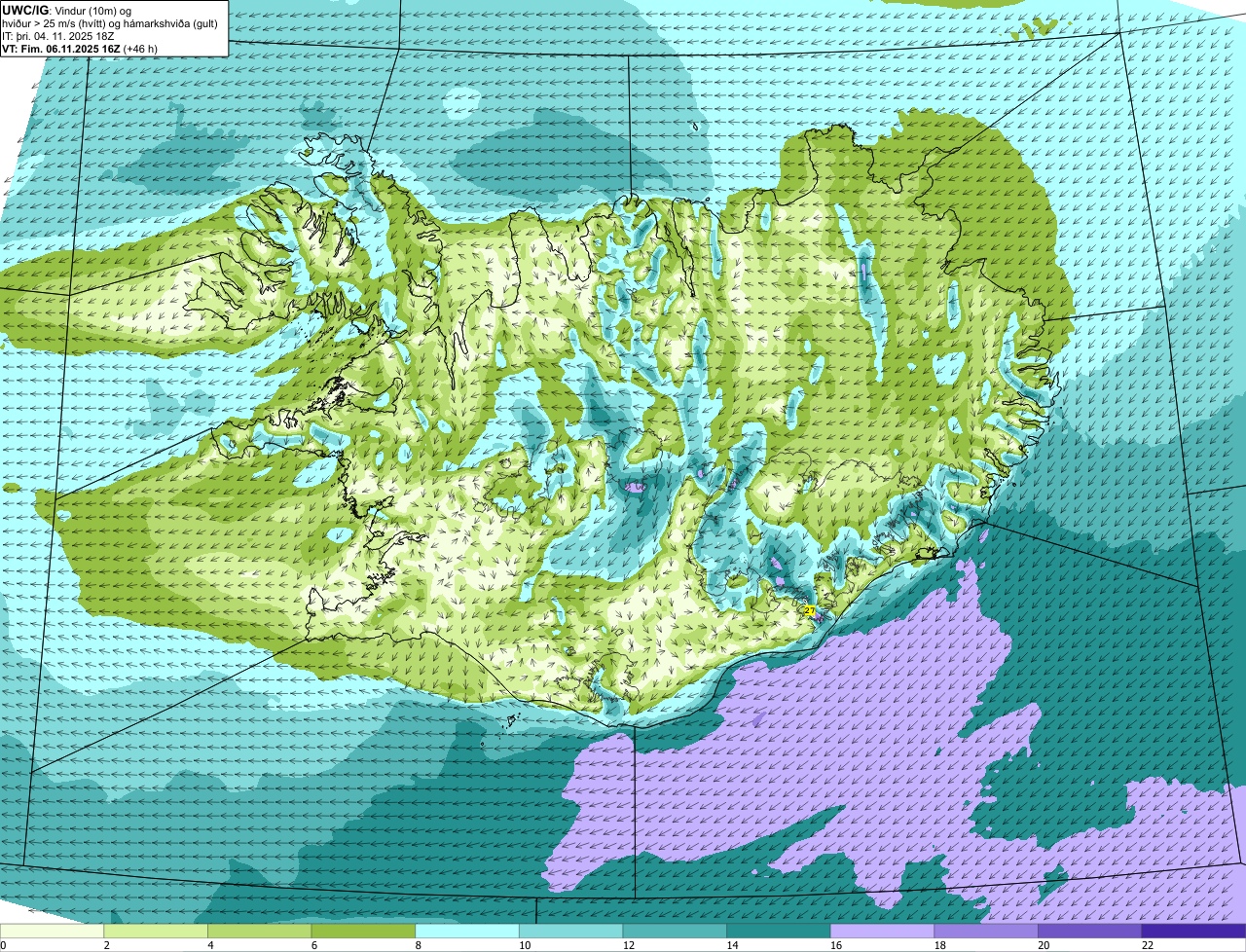Image resolution: width=1246 pixels, height=952 pixels.
Task: Click the legend scale label "8"
Action: 418,945
